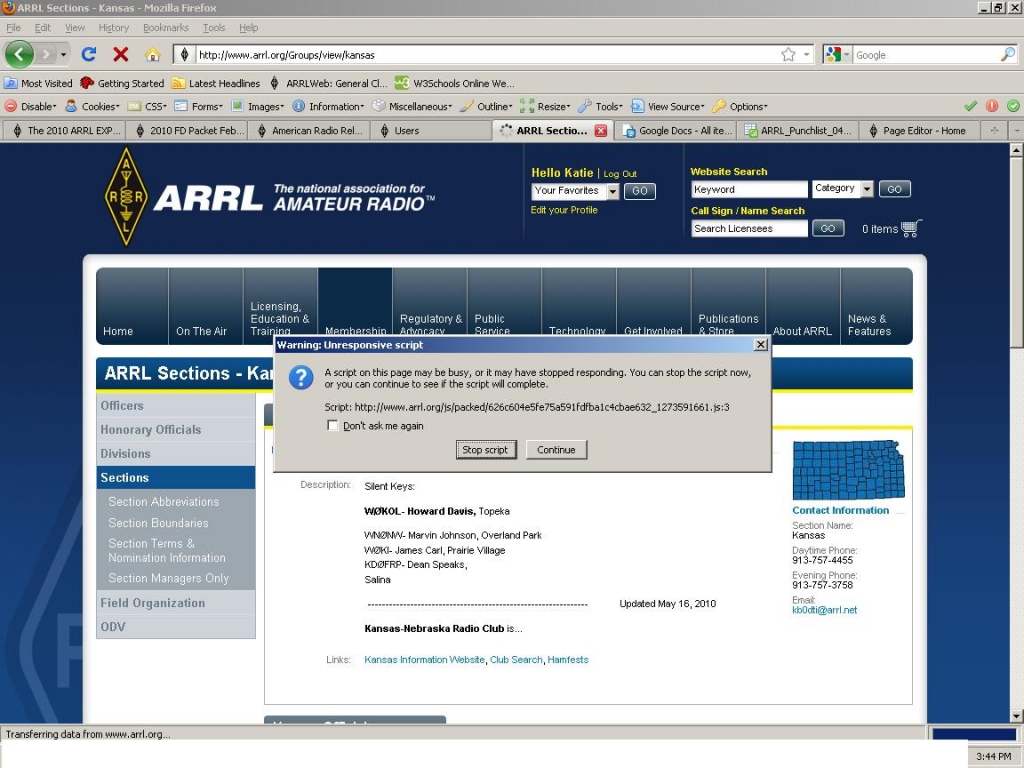Screen dimensions: 1024x768
Task: Open the Resize developer toolbar menu
Action: pyautogui.click(x=545, y=106)
